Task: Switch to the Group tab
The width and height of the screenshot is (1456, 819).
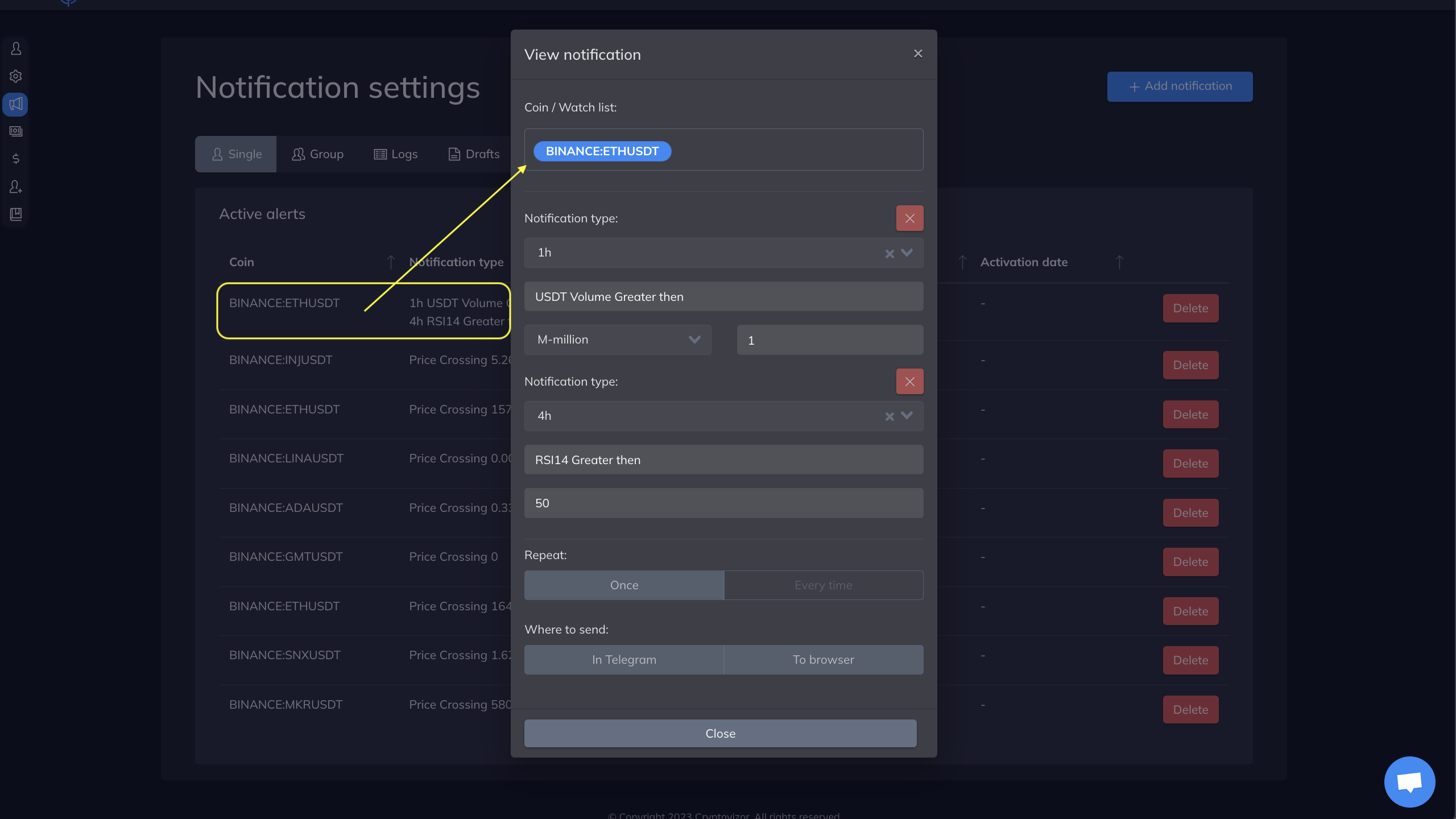Action: [x=318, y=154]
